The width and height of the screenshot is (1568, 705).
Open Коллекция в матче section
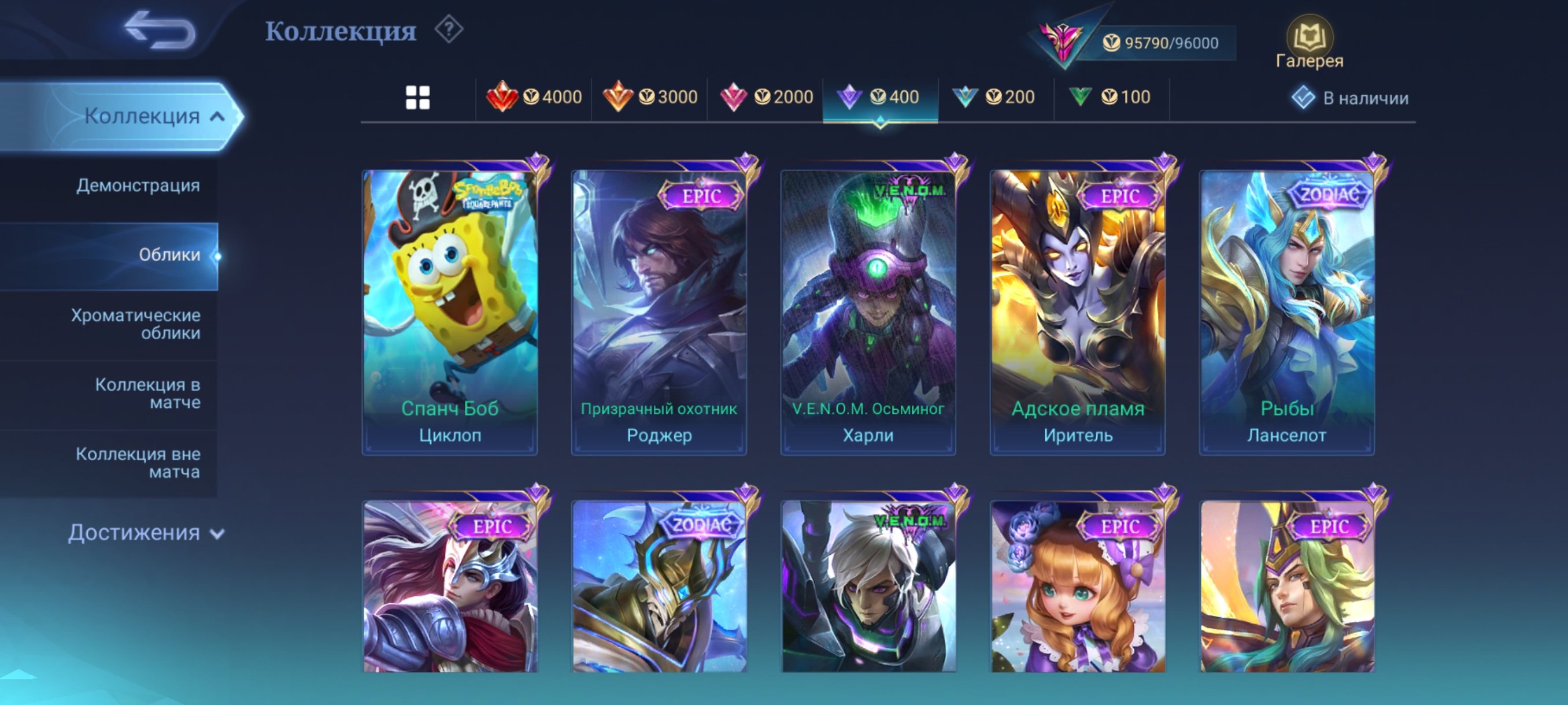(x=147, y=394)
